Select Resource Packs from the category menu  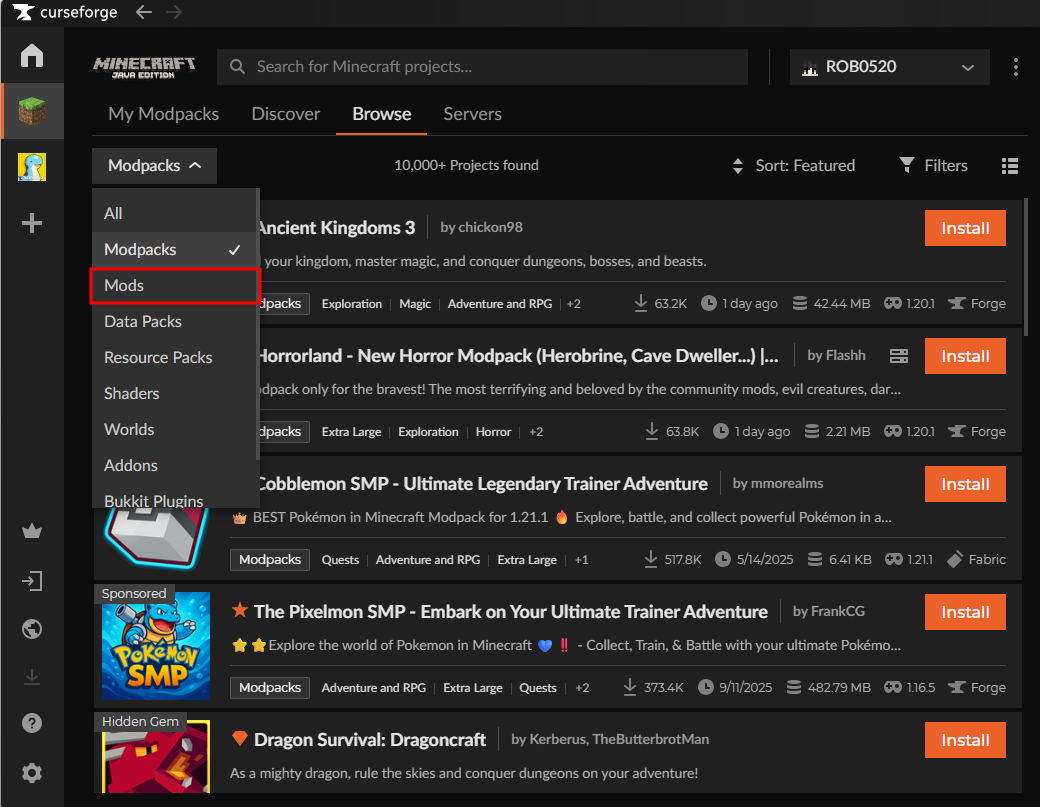[174, 357]
